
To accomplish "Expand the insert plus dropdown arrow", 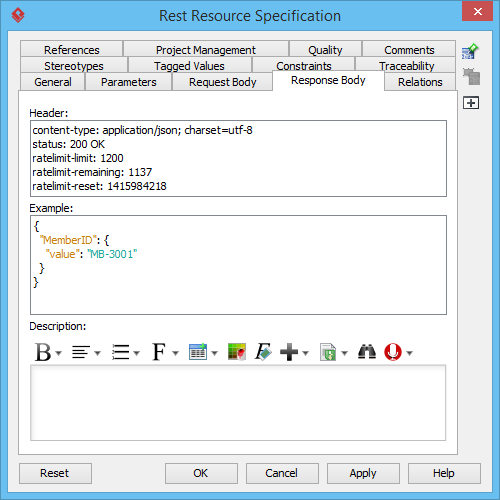I will tap(306, 353).
